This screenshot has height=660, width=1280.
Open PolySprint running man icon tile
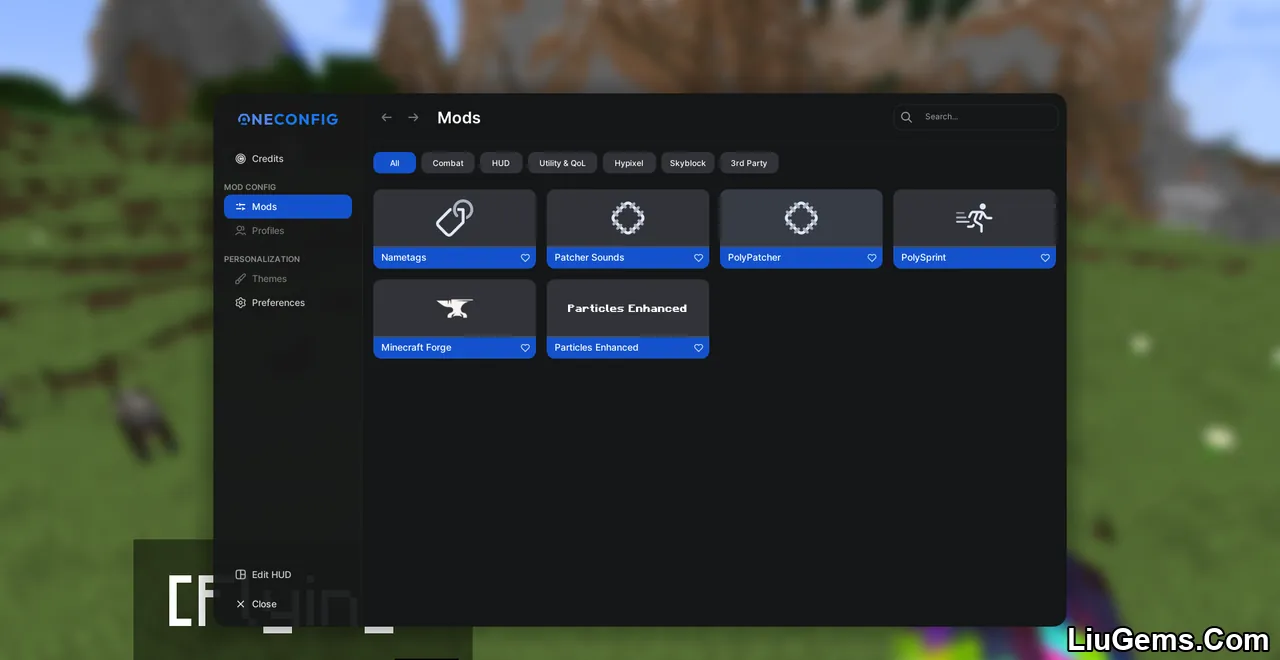(x=974, y=218)
